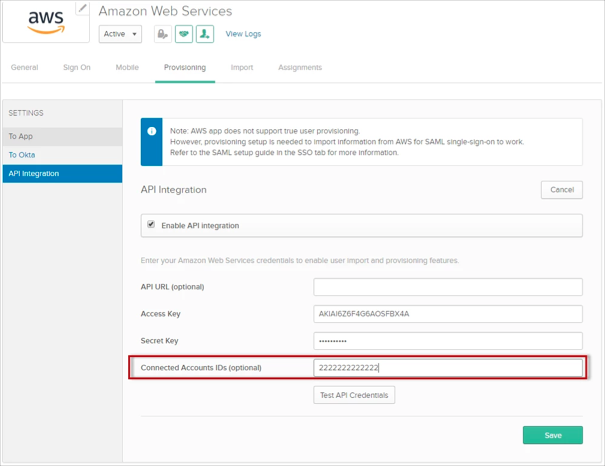Click the grey lock/sign-on status icon
Viewport: 605px width, 466px height.
[162, 34]
